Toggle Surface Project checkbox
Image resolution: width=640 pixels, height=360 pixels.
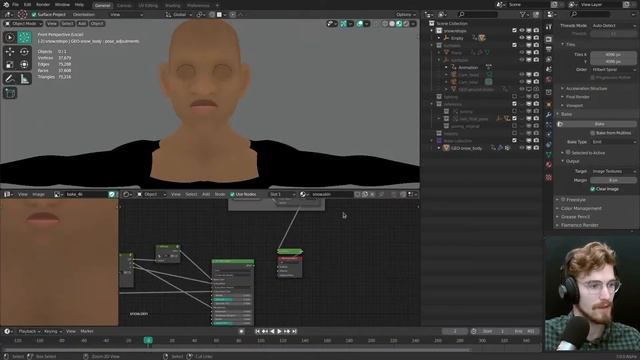point(34,14)
